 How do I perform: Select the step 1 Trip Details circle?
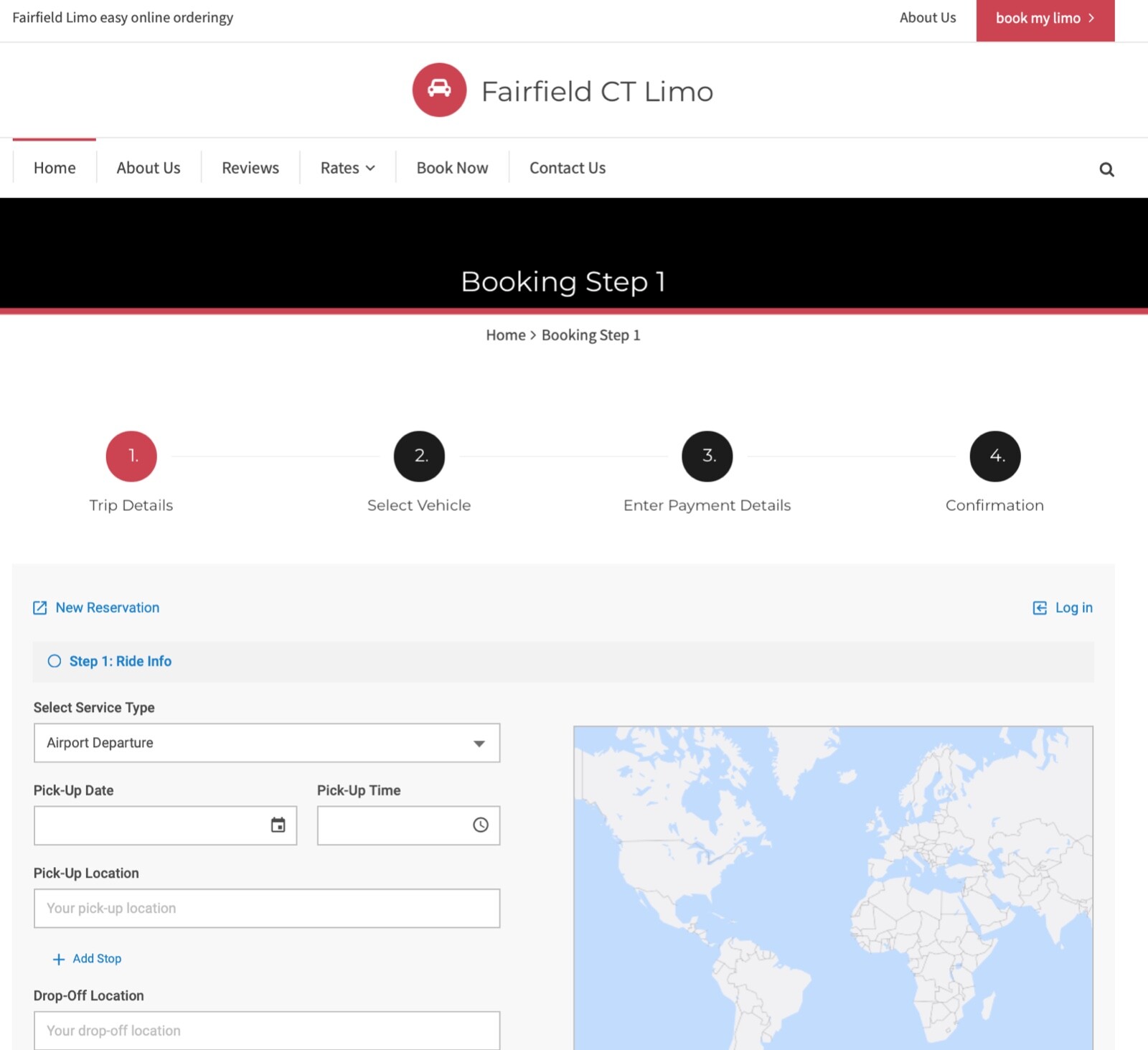click(x=131, y=456)
